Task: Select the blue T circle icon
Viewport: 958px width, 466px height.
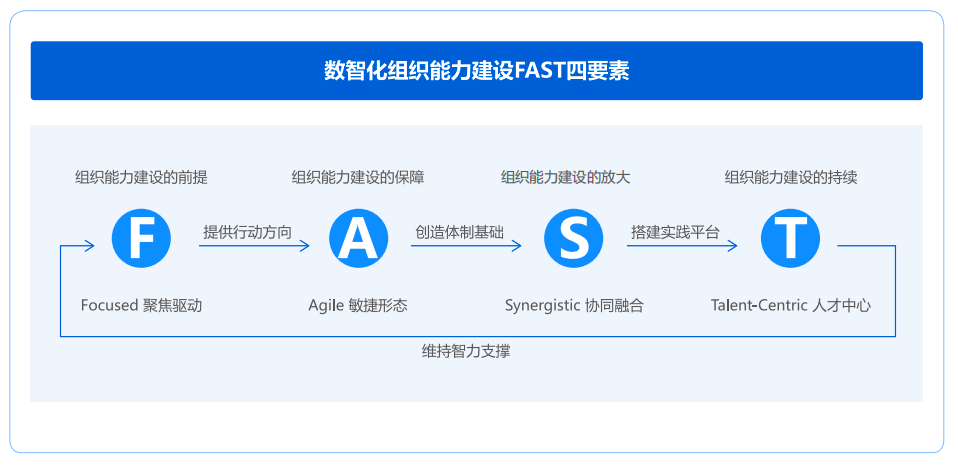Action: tap(790, 238)
